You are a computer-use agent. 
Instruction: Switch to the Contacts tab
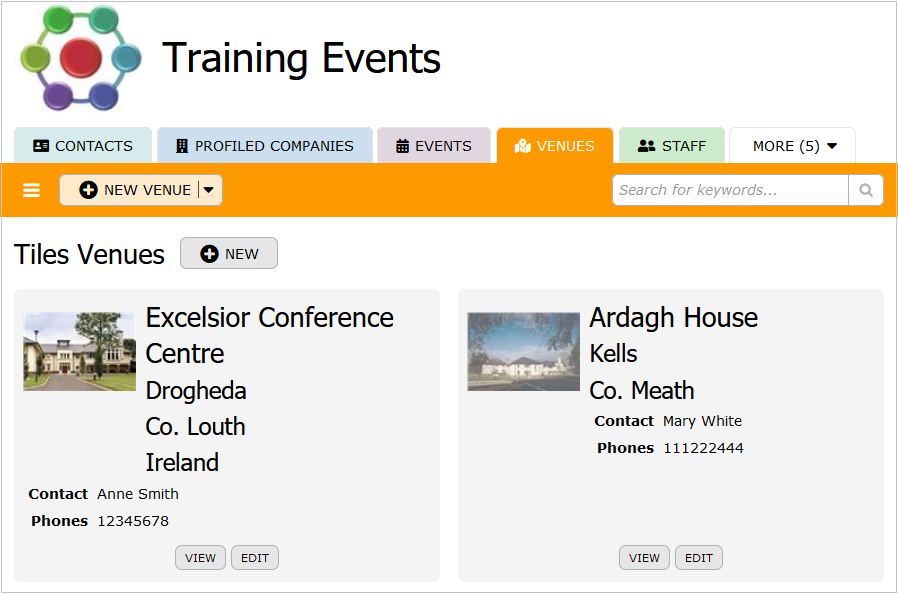[84, 146]
